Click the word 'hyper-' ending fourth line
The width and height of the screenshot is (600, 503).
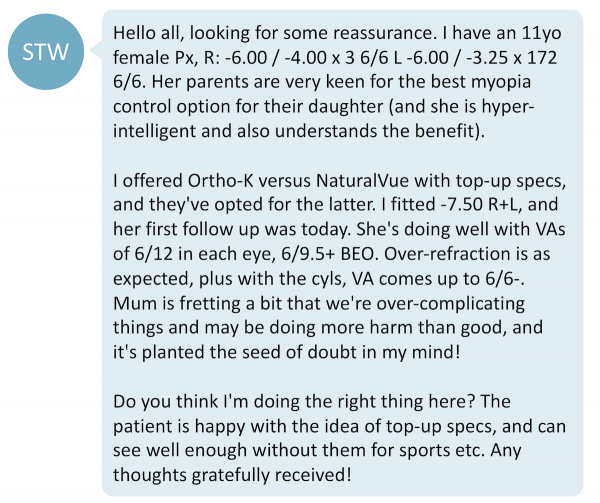click(x=508, y=107)
